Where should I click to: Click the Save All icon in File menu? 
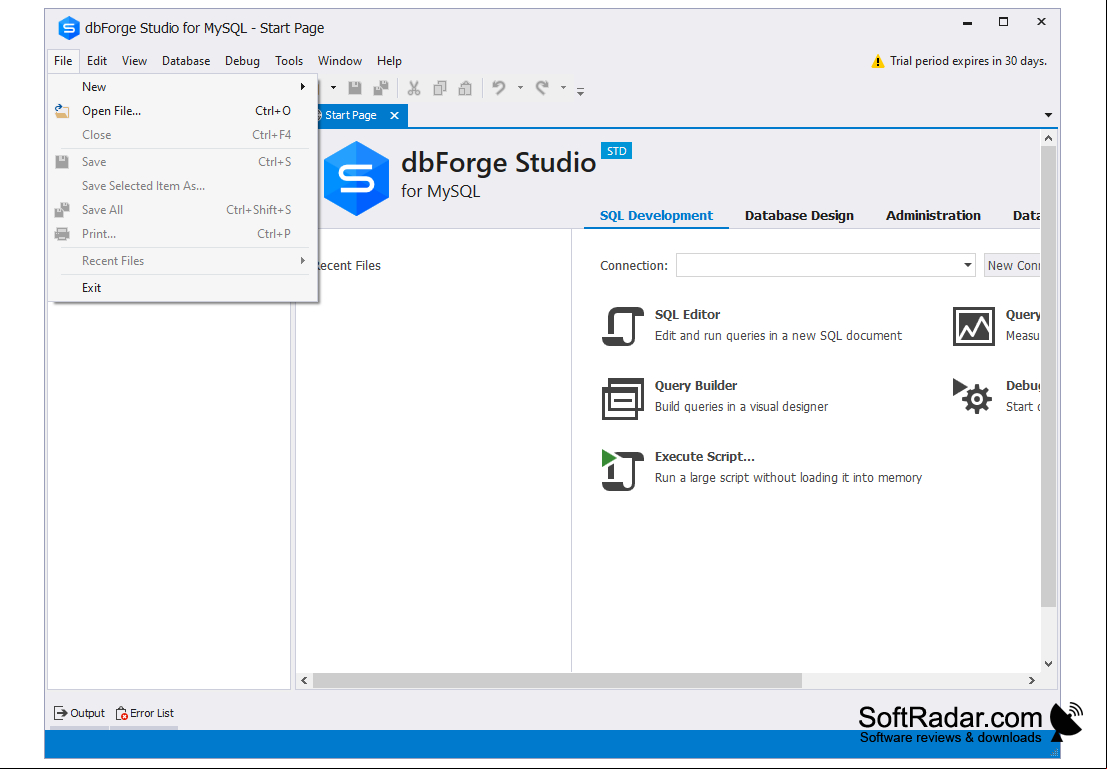tap(62, 210)
